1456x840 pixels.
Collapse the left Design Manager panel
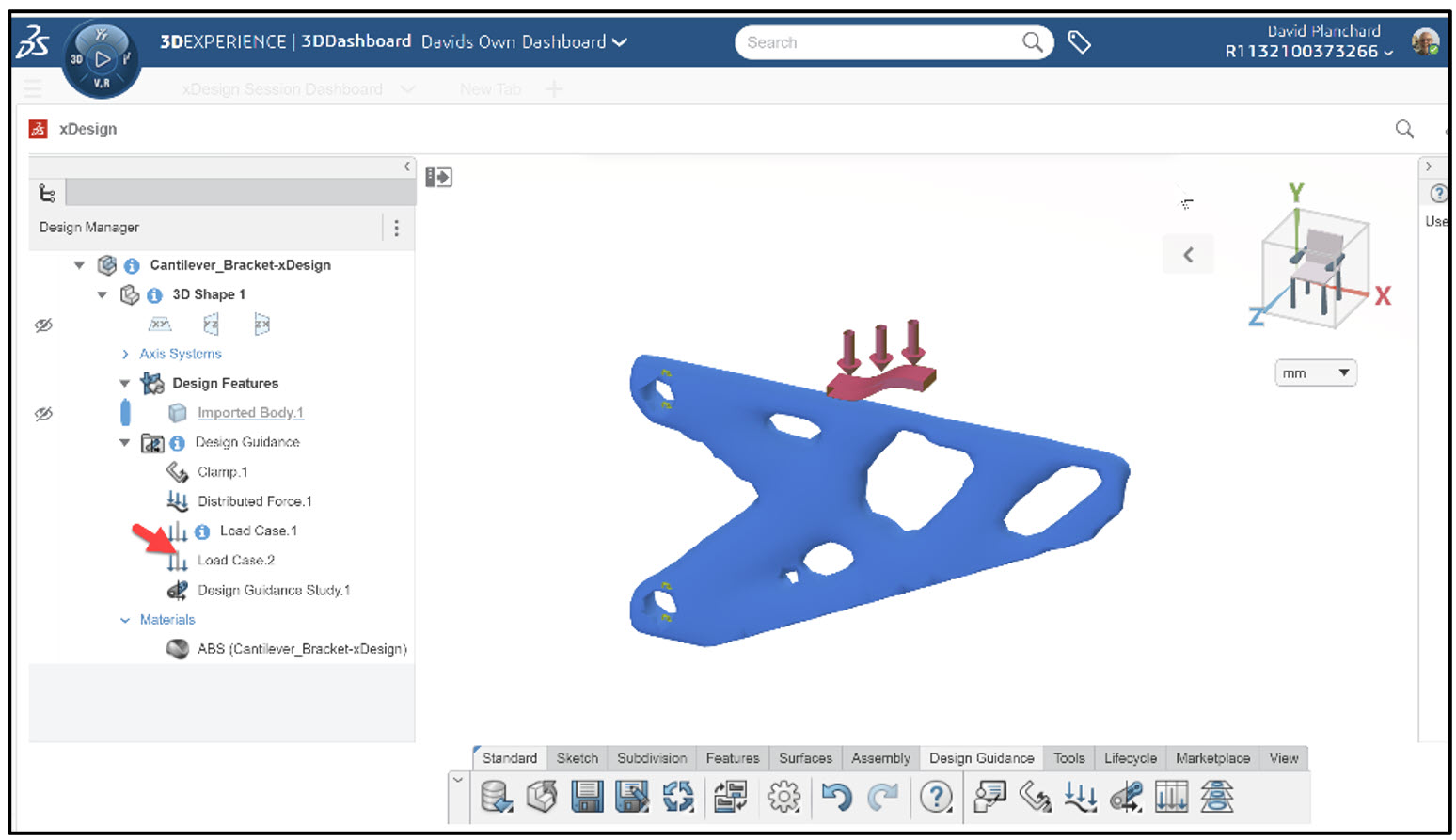coord(406,166)
